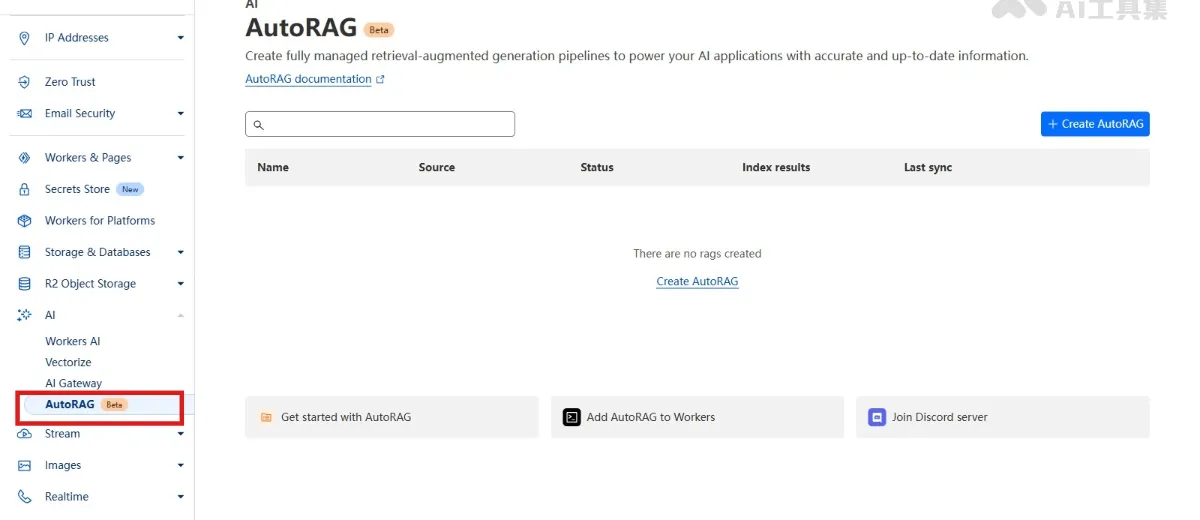The height and width of the screenshot is (520, 1200).
Task: Expand the R2 Object Storage arrow
Action: coord(181,284)
